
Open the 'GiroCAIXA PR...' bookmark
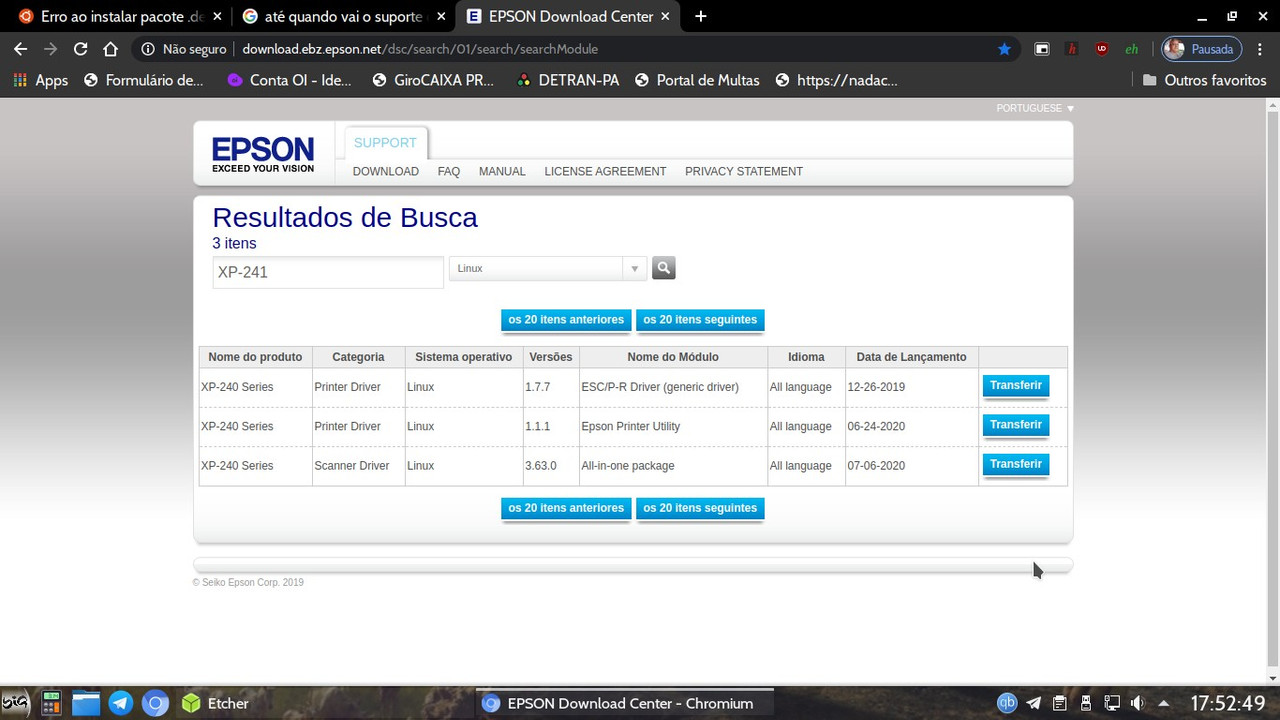[x=433, y=80]
